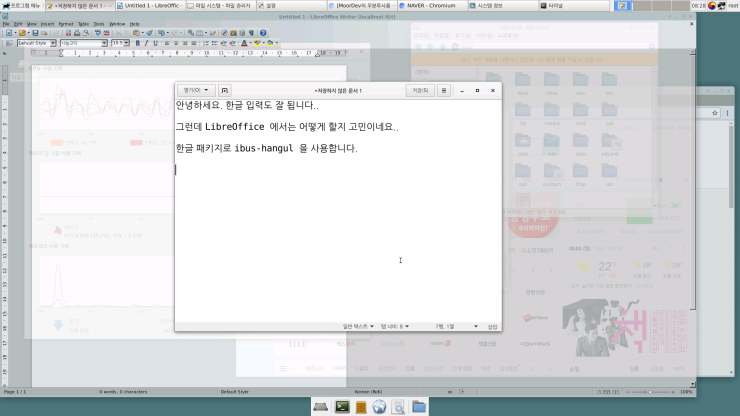Switch to 터미널 taskbar window
The image size is (740, 416).
573,6
